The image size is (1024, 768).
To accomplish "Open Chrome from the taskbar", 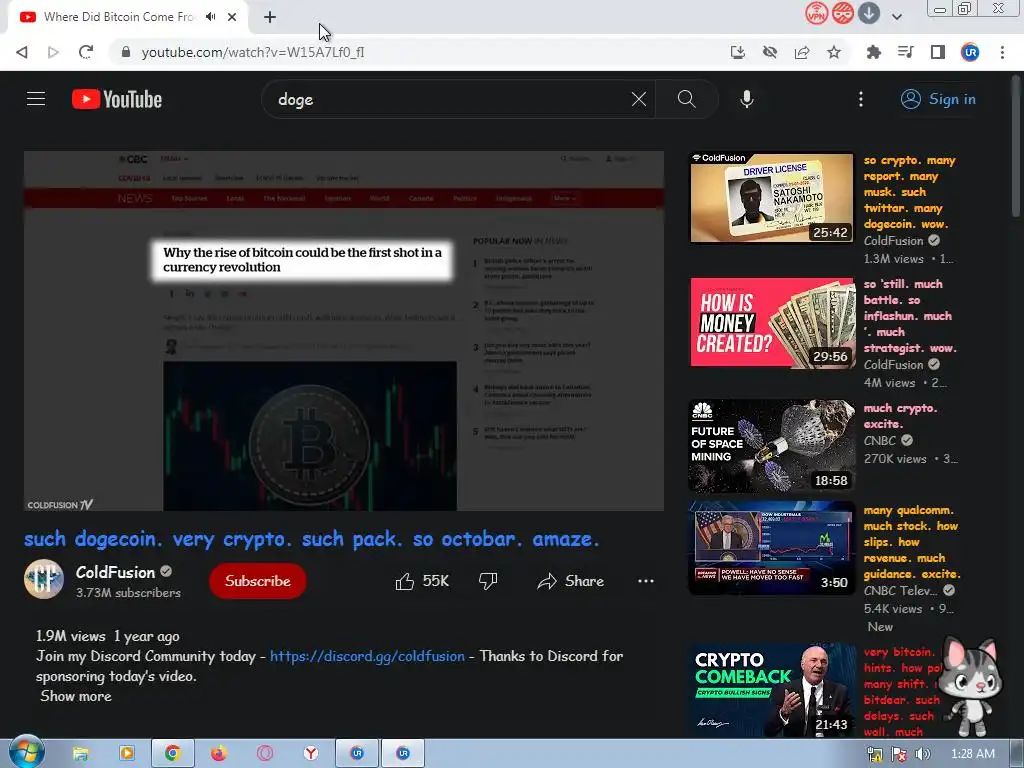I will [x=172, y=754].
